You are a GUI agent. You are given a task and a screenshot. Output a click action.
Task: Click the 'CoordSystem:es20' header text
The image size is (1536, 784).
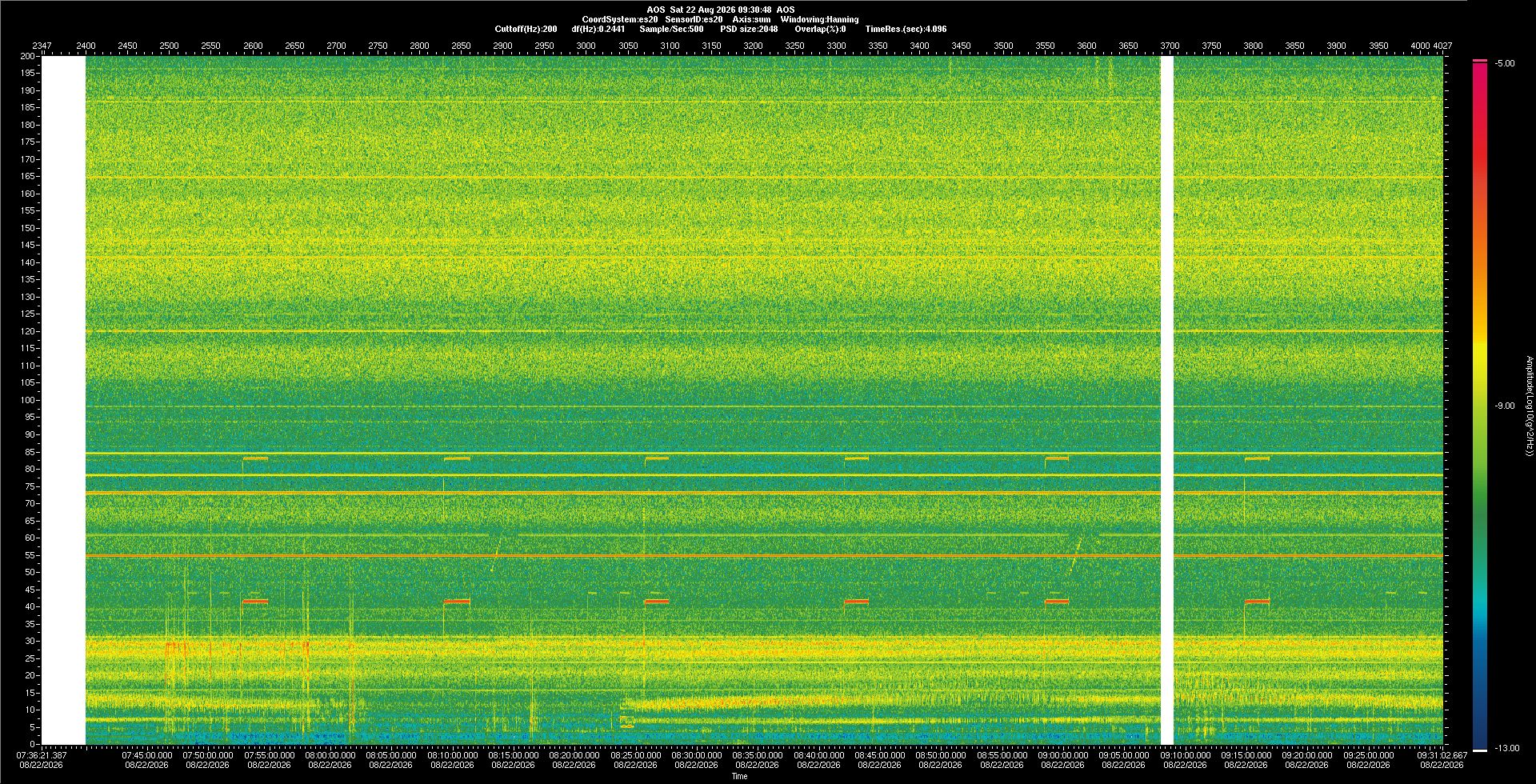(620, 19)
